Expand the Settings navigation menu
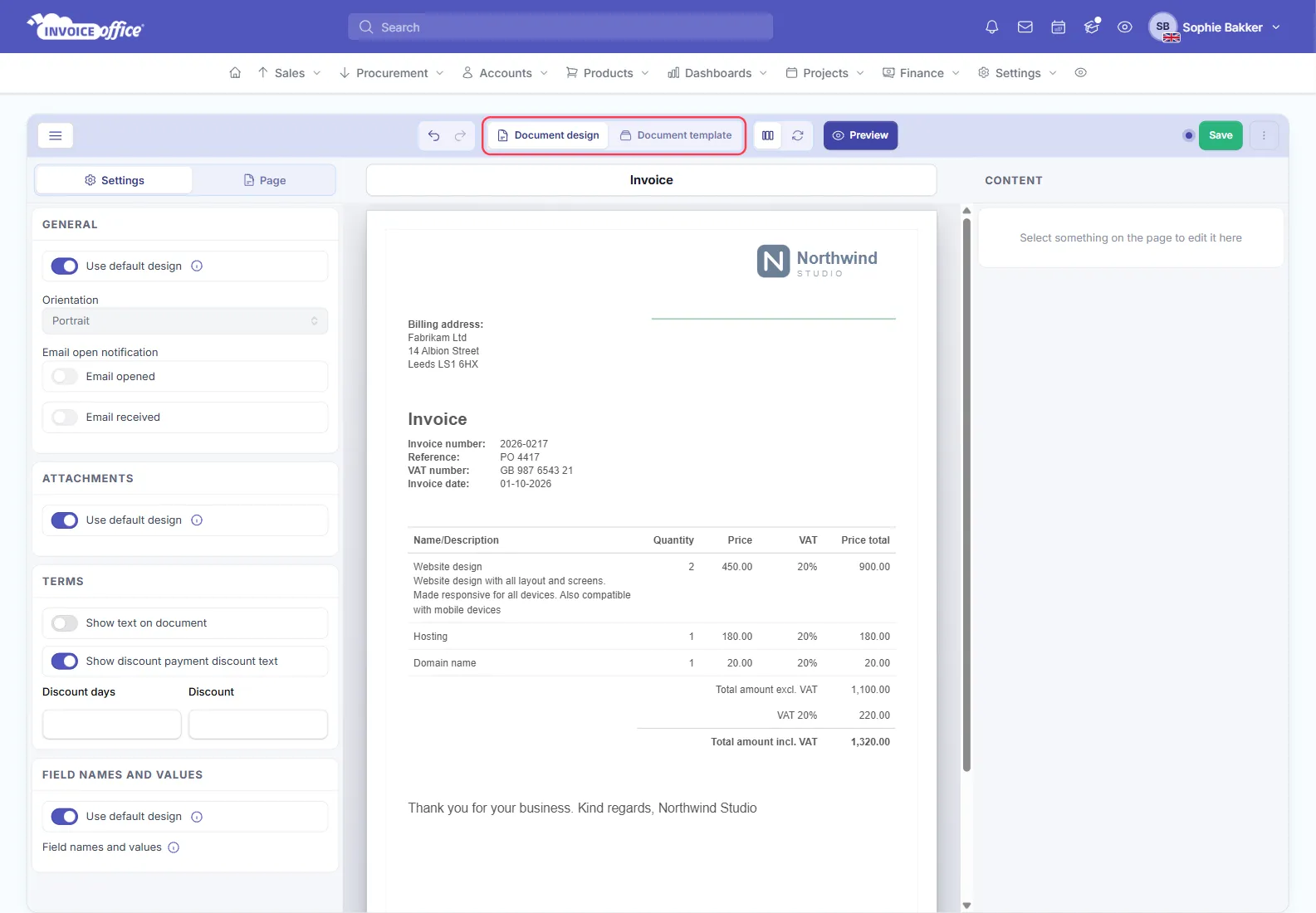1316x913 pixels. (1017, 73)
